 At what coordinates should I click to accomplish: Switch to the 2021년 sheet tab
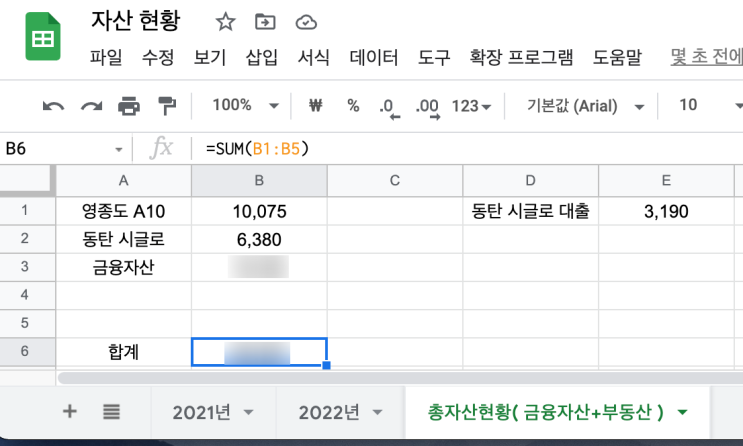(201, 412)
